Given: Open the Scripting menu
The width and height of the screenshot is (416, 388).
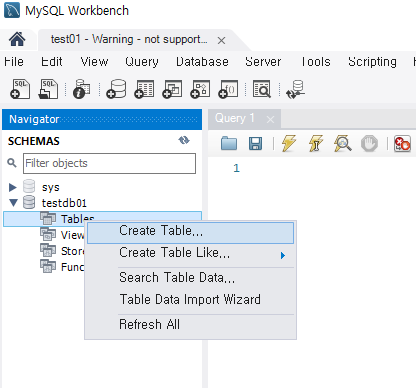Looking at the screenshot, I should (372, 62).
